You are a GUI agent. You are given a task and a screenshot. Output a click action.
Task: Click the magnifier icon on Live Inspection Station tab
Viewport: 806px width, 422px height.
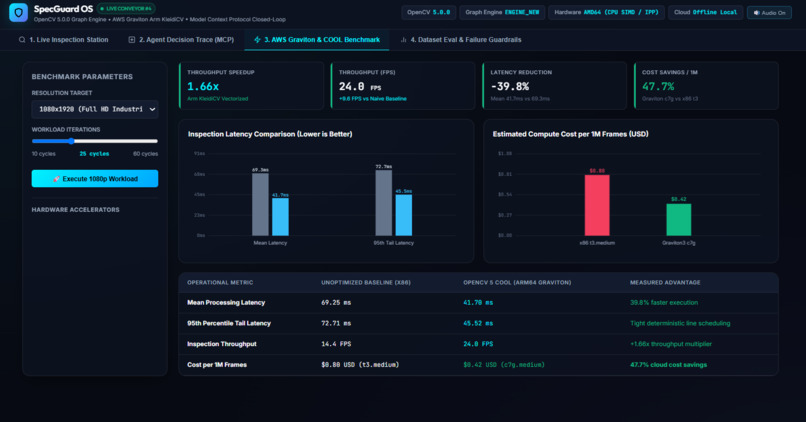coord(22,40)
